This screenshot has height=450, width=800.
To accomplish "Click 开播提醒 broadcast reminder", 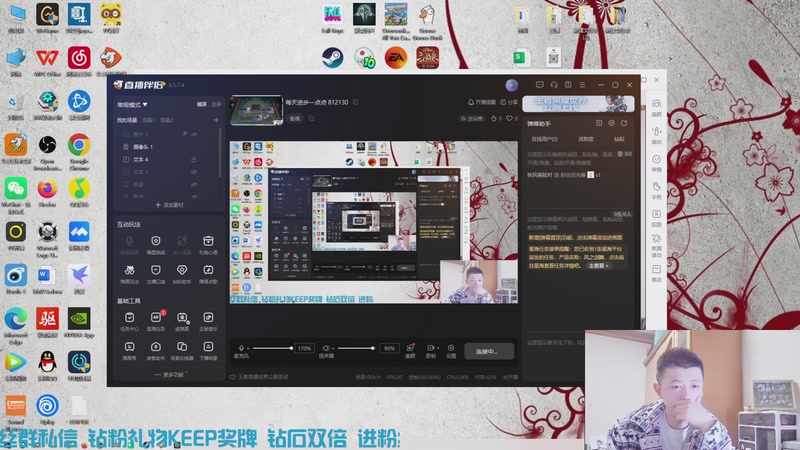I will point(482,102).
